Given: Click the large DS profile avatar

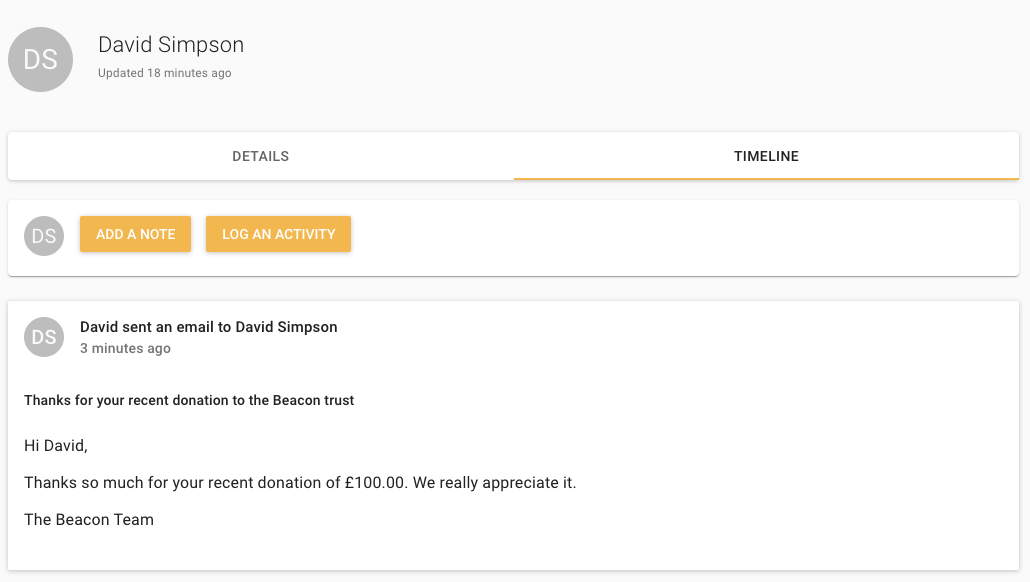Looking at the screenshot, I should click(x=40, y=60).
